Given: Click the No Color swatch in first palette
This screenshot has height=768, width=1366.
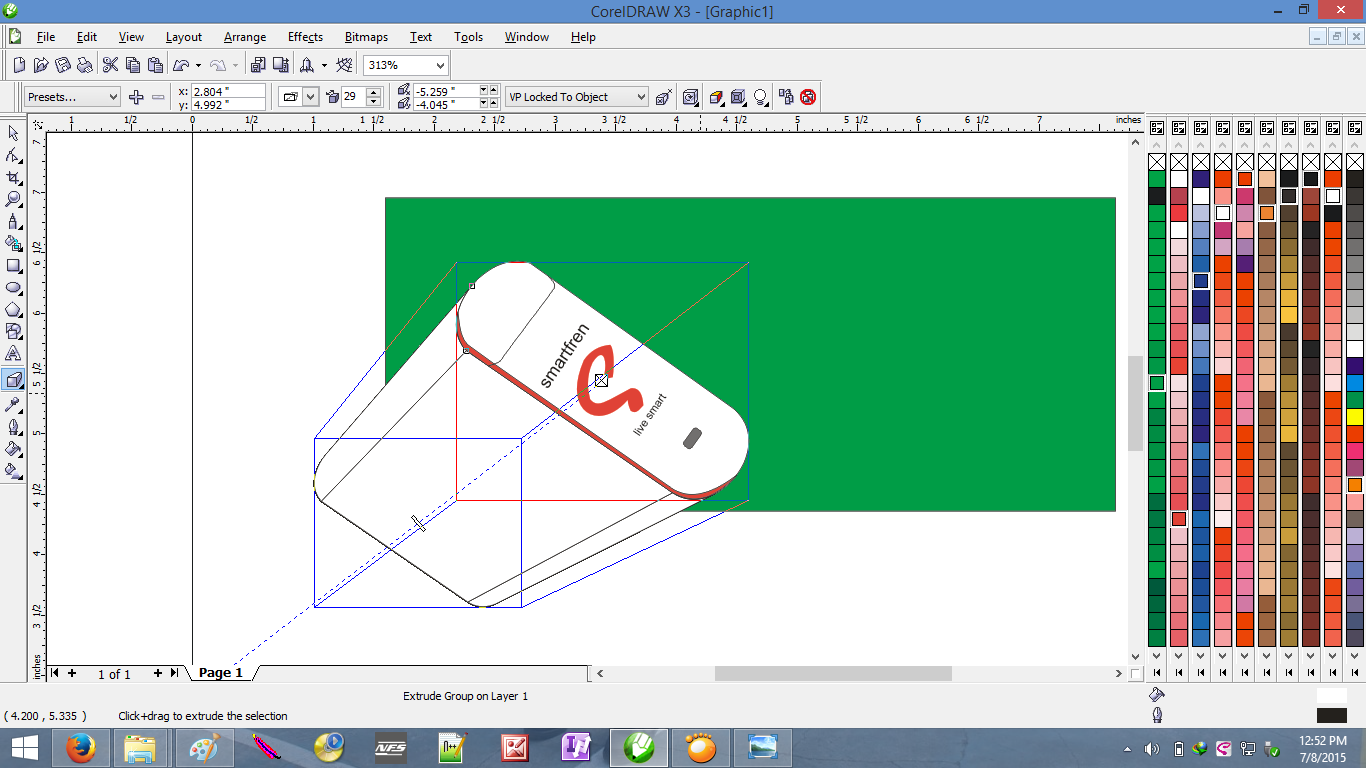Looking at the screenshot, I should coord(1157,162).
